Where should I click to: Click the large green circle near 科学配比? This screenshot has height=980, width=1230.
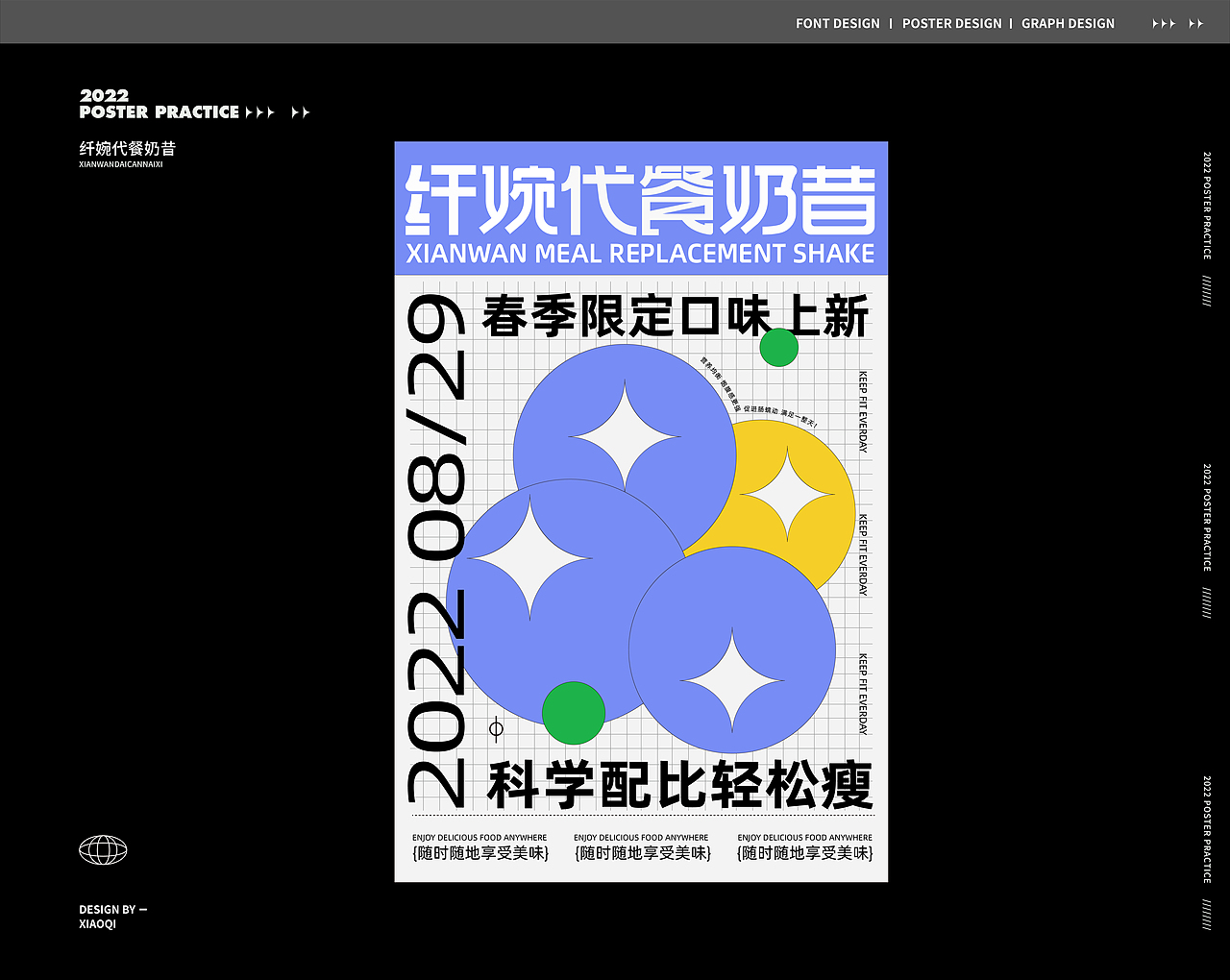(x=574, y=713)
